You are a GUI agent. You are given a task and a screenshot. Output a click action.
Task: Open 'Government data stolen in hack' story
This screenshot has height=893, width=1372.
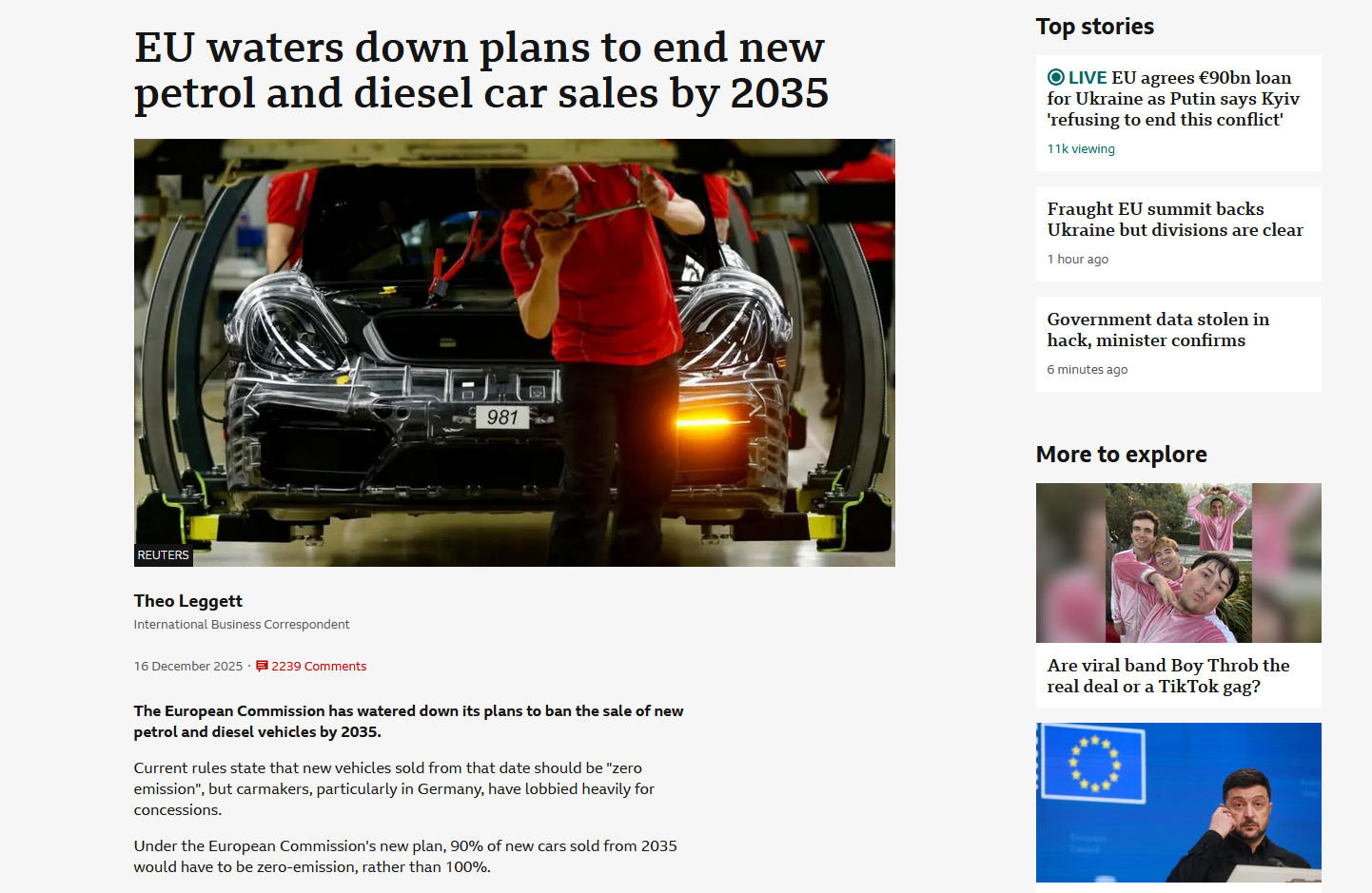pos(1158,329)
